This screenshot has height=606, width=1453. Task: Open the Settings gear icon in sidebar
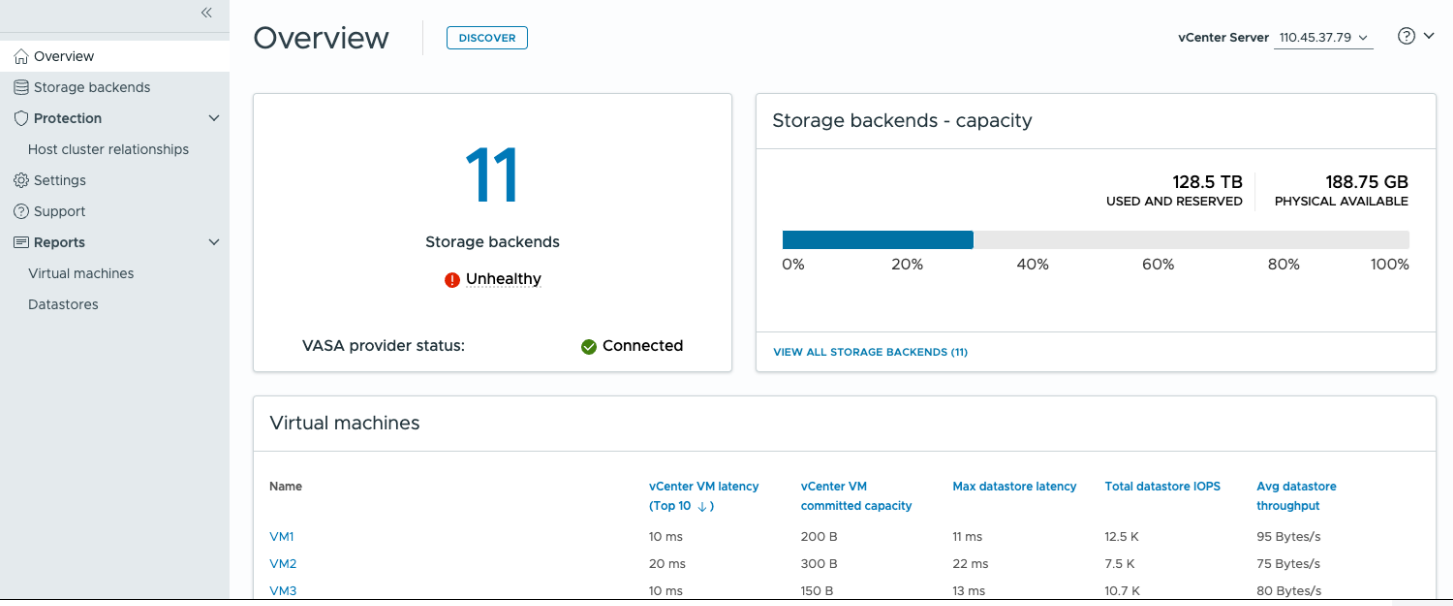tap(19, 180)
